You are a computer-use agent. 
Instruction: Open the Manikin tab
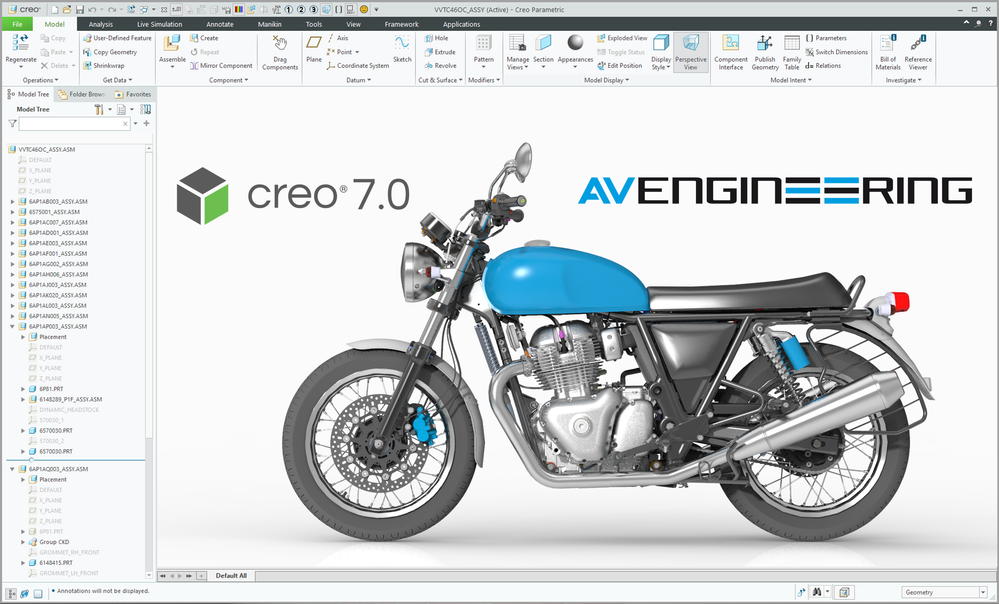(270, 24)
